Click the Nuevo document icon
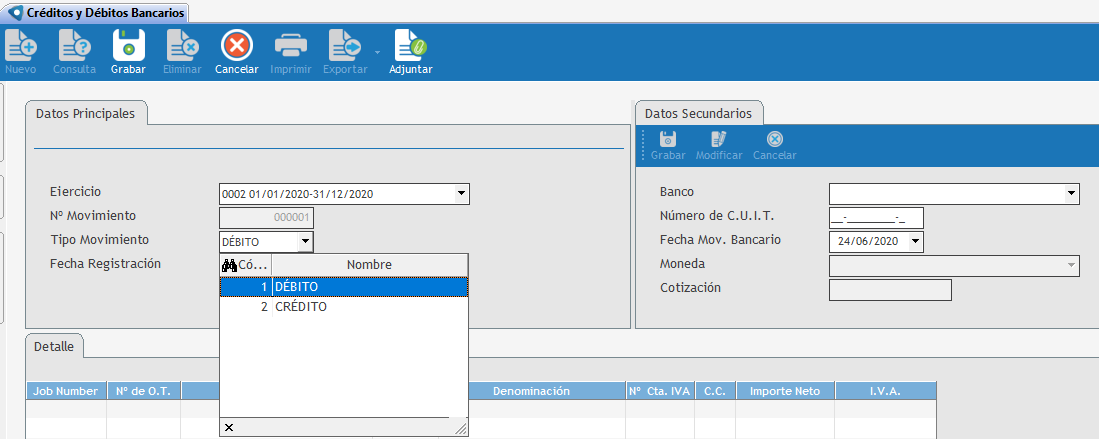1099x439 pixels. (x=20, y=46)
